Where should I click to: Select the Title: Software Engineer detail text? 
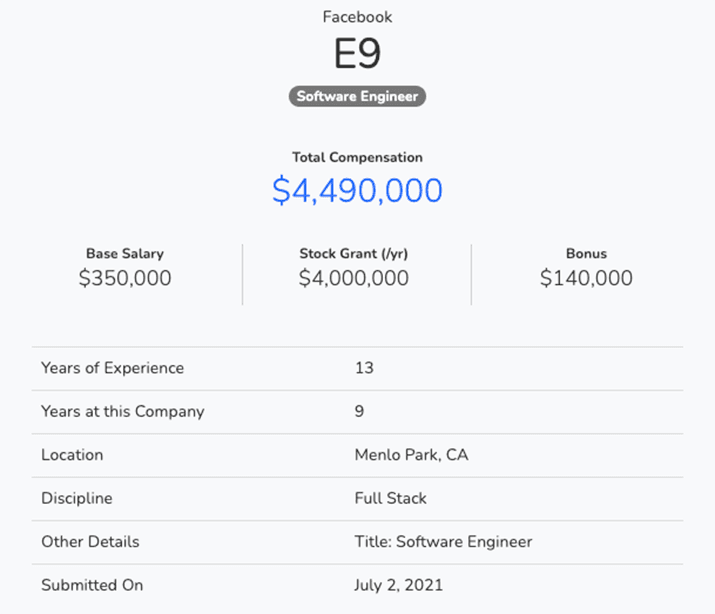tap(443, 542)
